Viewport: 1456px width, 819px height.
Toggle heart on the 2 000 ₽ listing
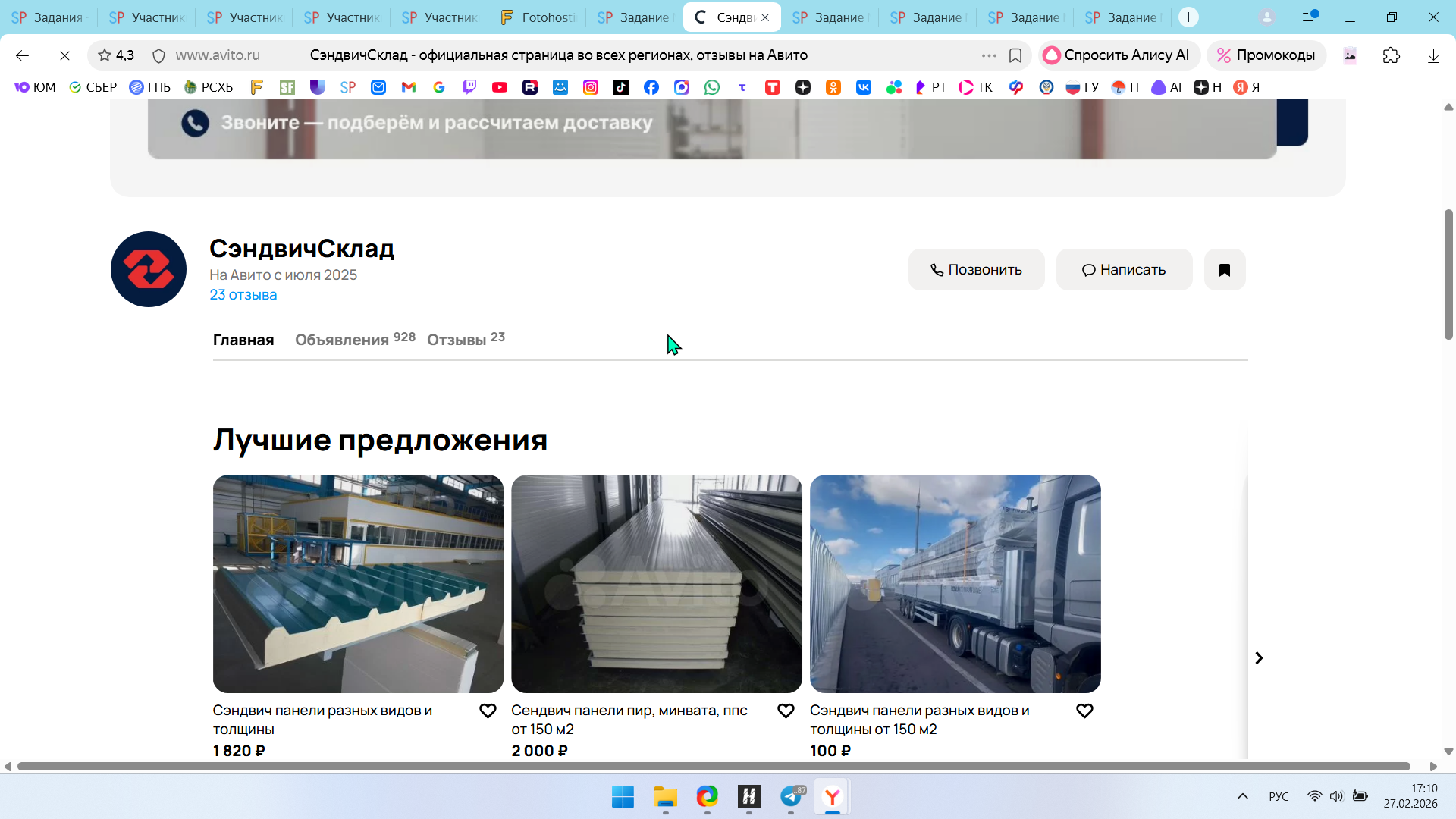(x=786, y=711)
